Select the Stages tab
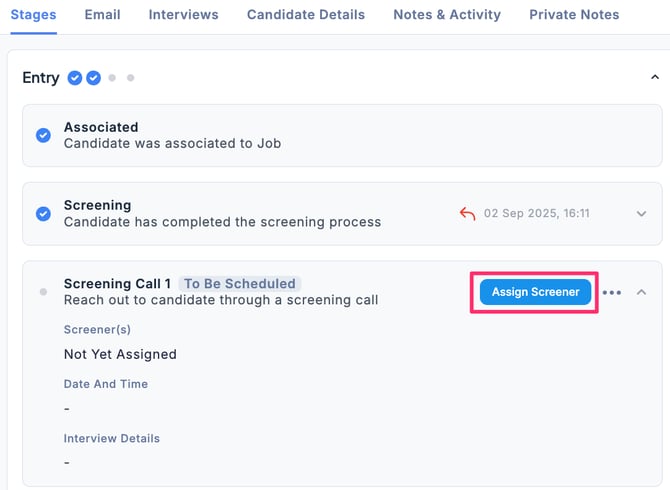The width and height of the screenshot is (670, 490). coord(33,15)
